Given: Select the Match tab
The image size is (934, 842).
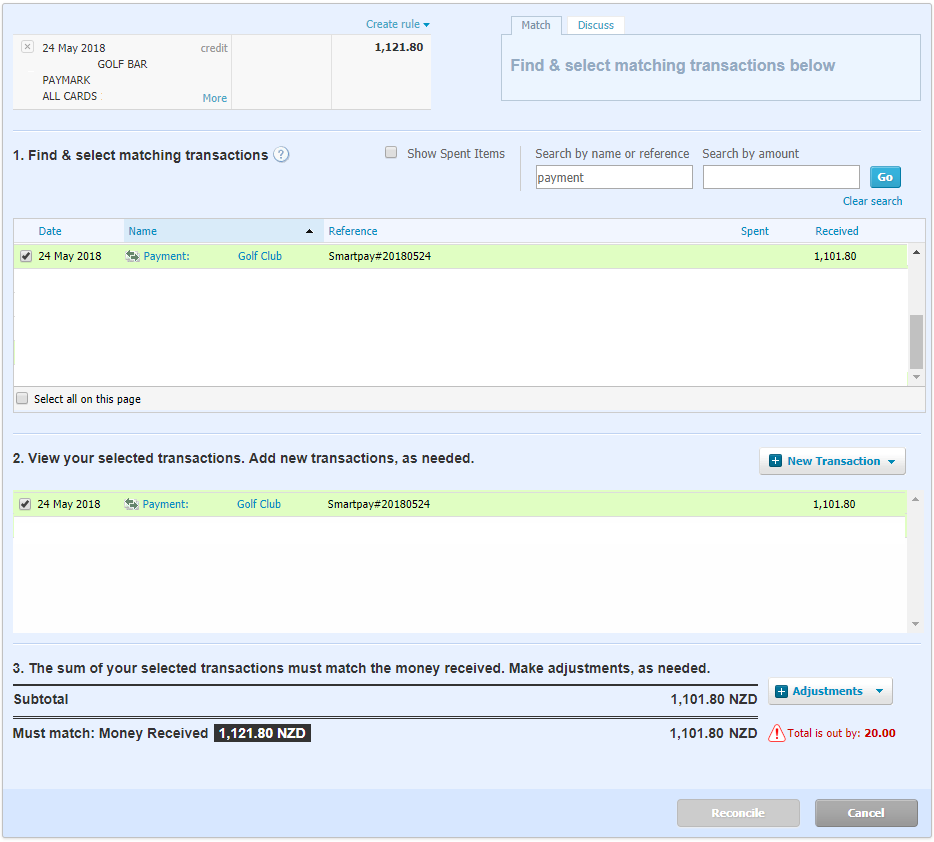Looking at the screenshot, I should (536, 25).
